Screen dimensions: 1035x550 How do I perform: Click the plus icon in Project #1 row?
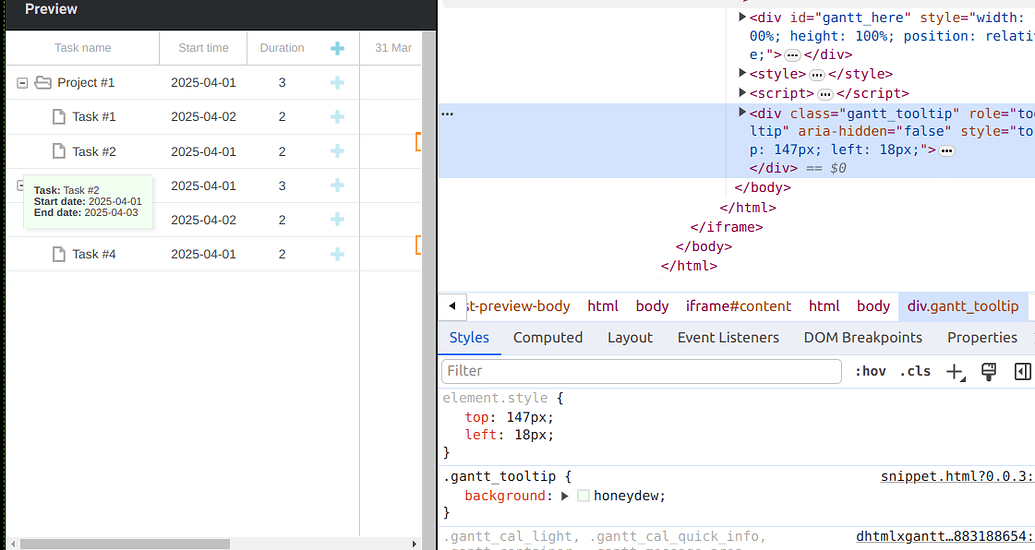(x=337, y=82)
